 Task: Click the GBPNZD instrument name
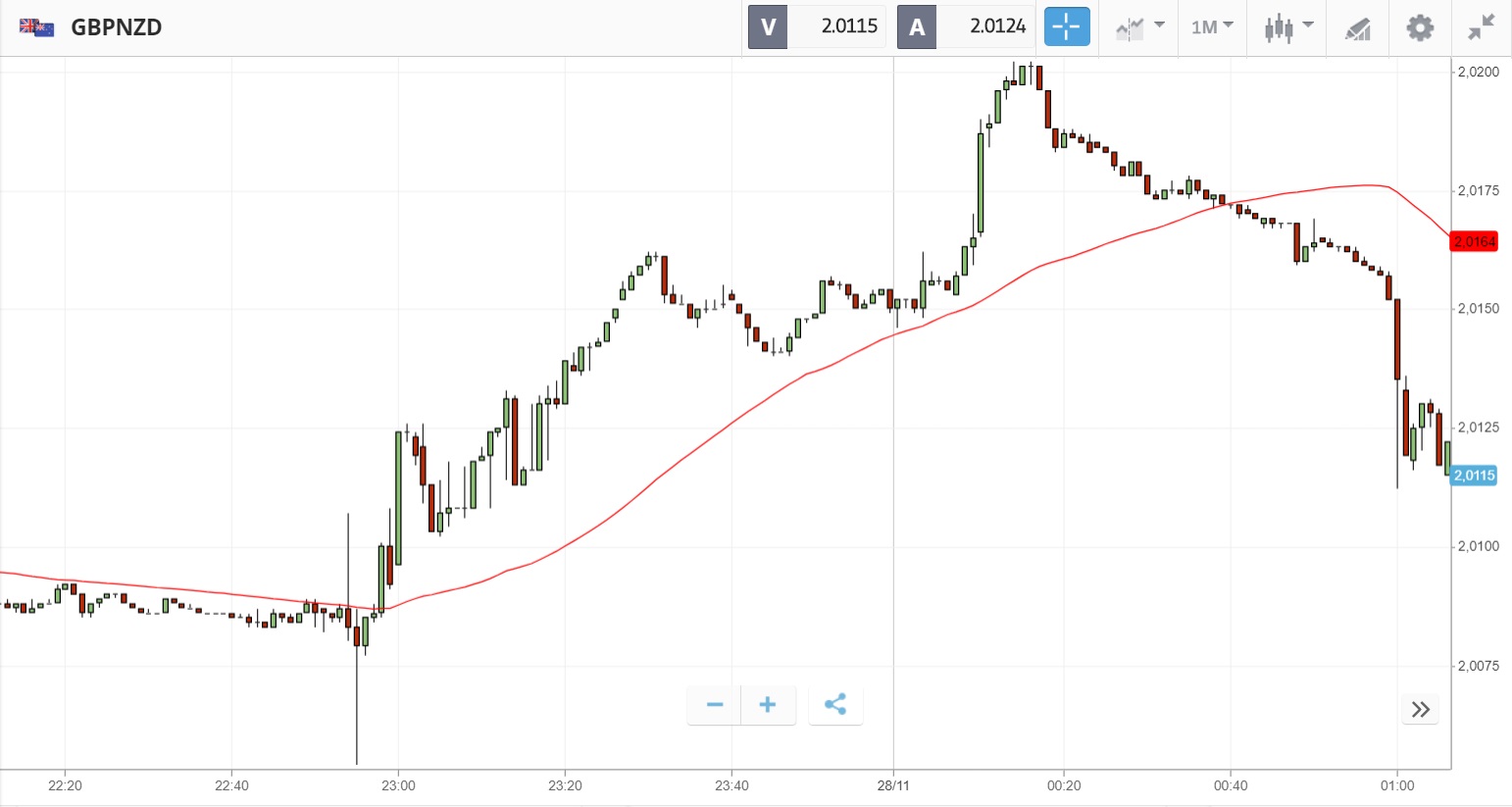coord(117,27)
